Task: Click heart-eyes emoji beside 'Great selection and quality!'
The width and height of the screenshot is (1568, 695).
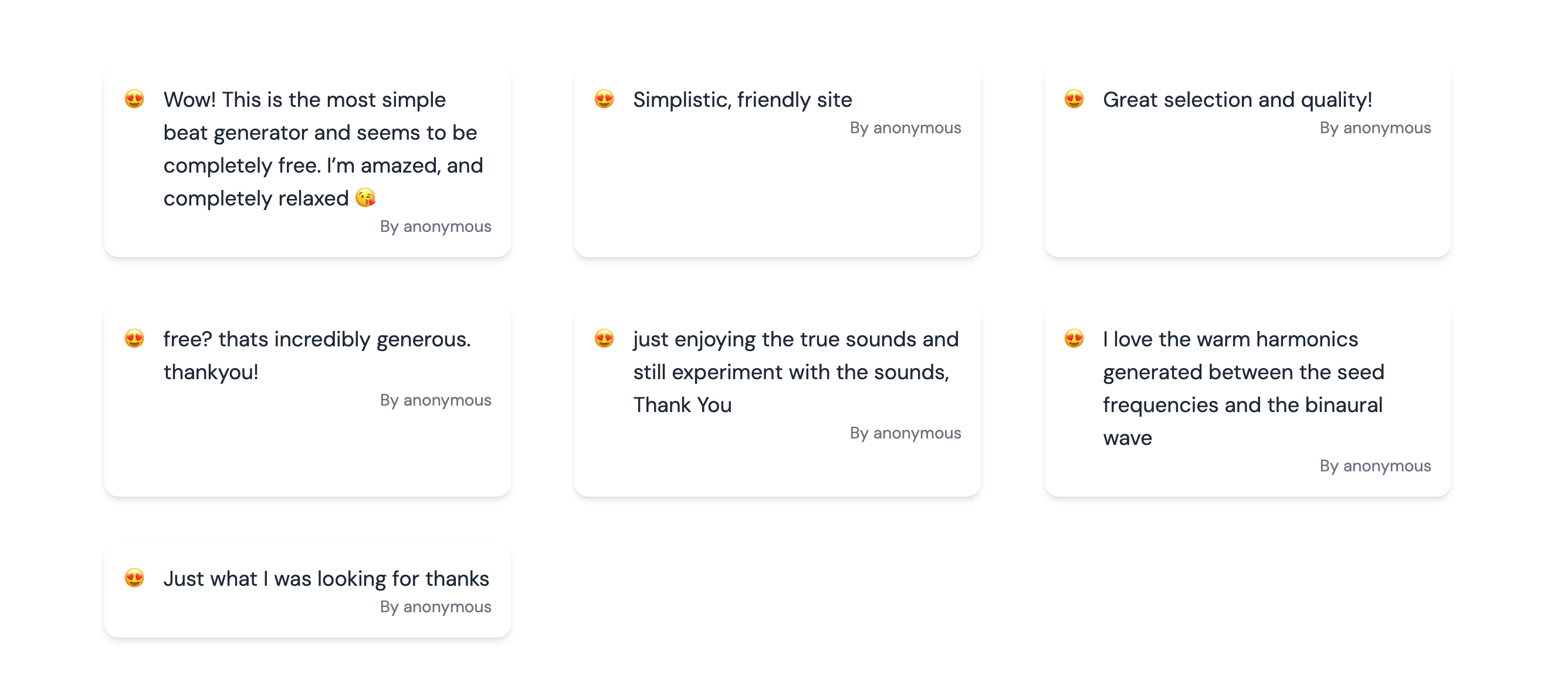Action: [1073, 99]
